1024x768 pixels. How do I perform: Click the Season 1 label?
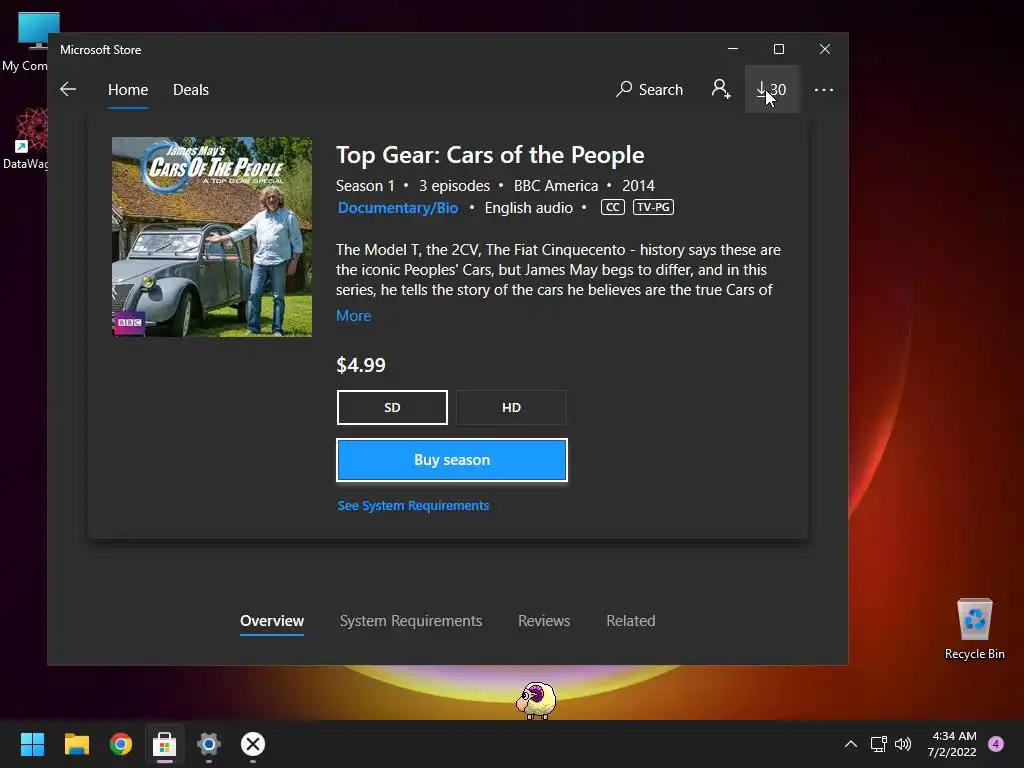pyautogui.click(x=365, y=185)
